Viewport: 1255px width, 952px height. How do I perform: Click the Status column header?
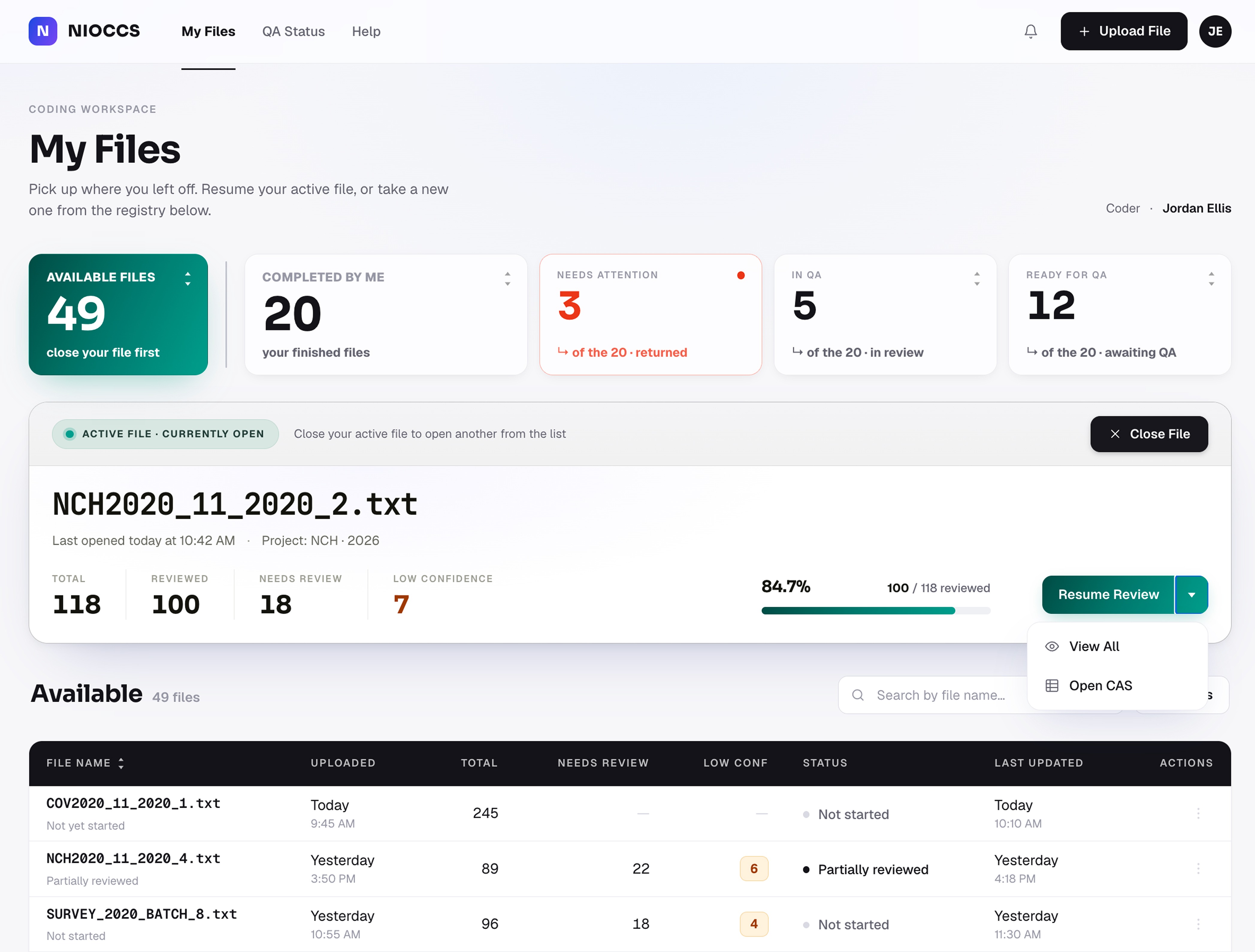point(824,763)
